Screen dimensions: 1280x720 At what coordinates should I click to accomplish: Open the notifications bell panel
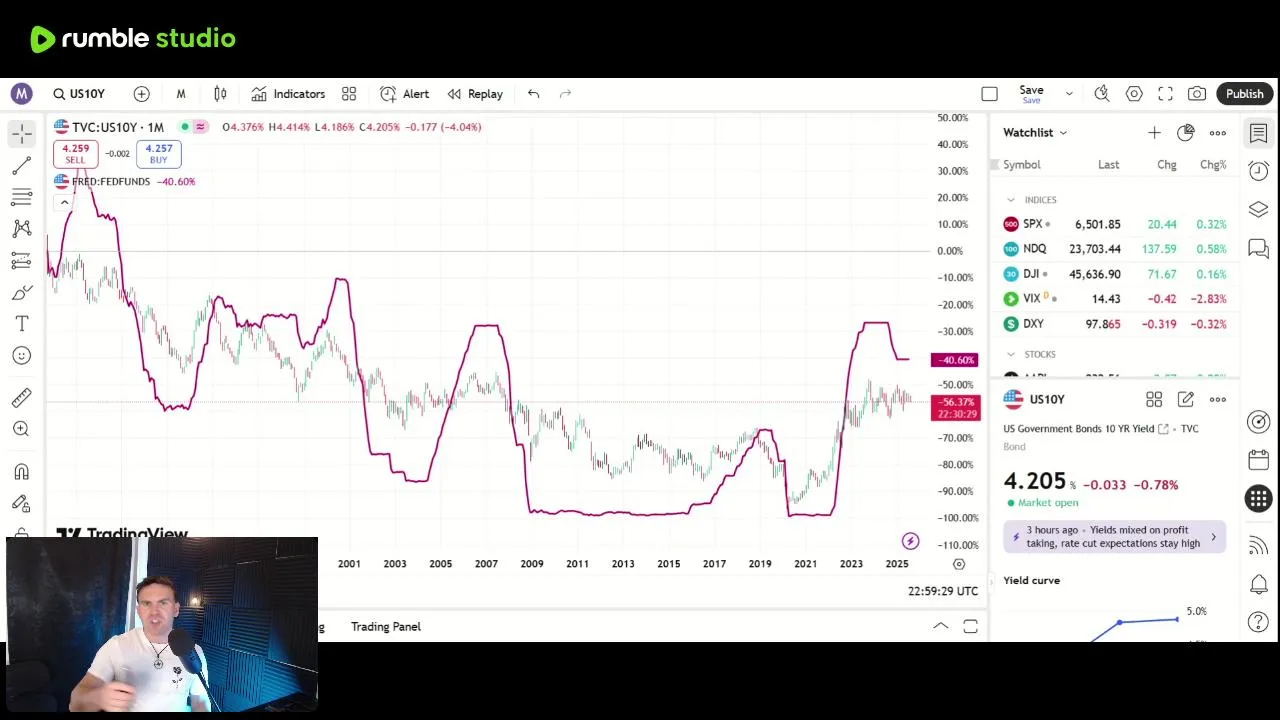(1259, 584)
